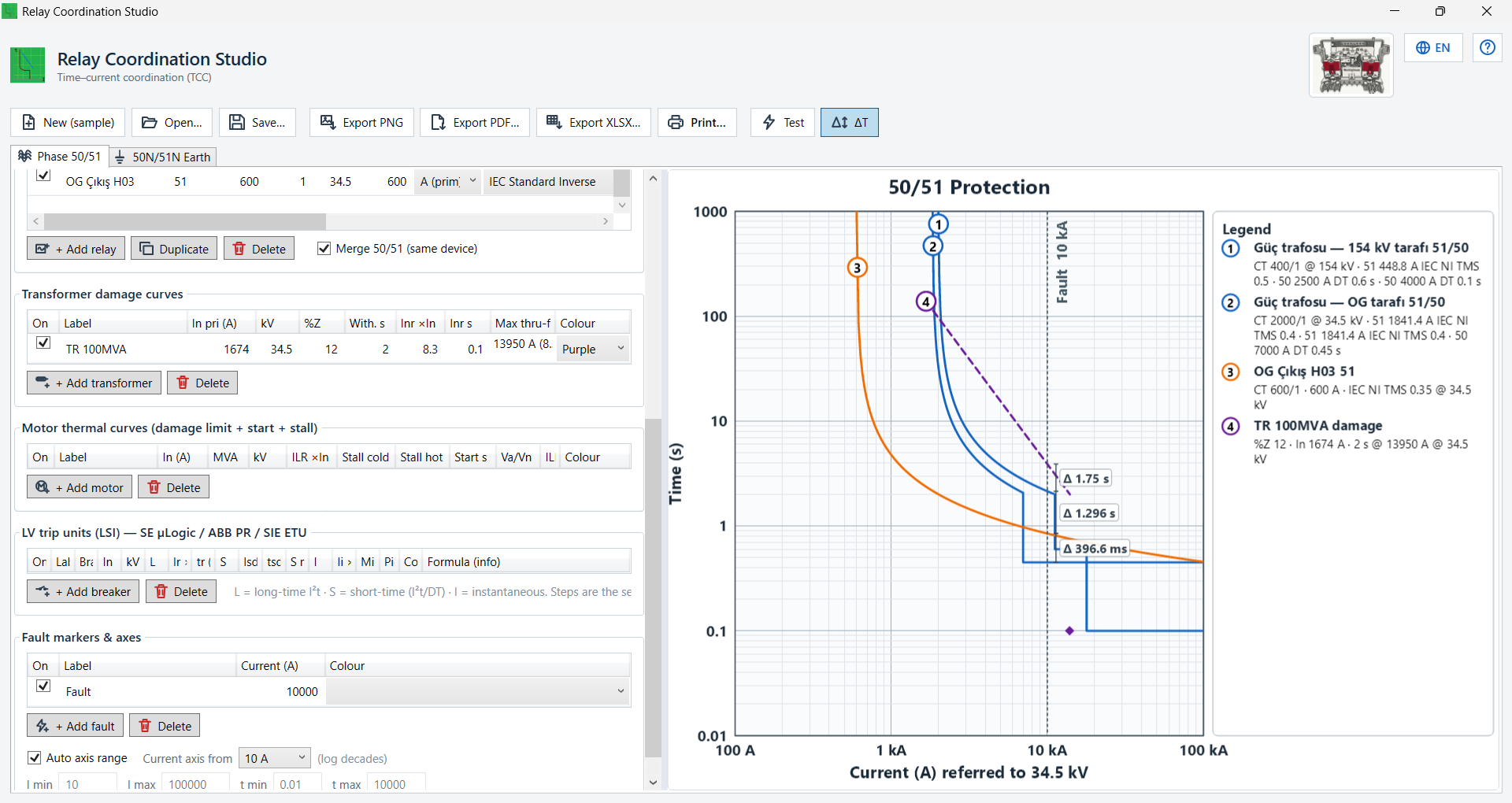Click the Save floppy disk icon
1512x803 pixels.
coord(236,123)
